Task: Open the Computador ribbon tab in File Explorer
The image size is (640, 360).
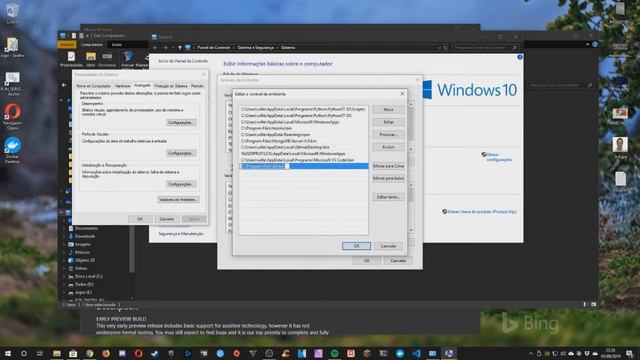Action: tap(92, 44)
